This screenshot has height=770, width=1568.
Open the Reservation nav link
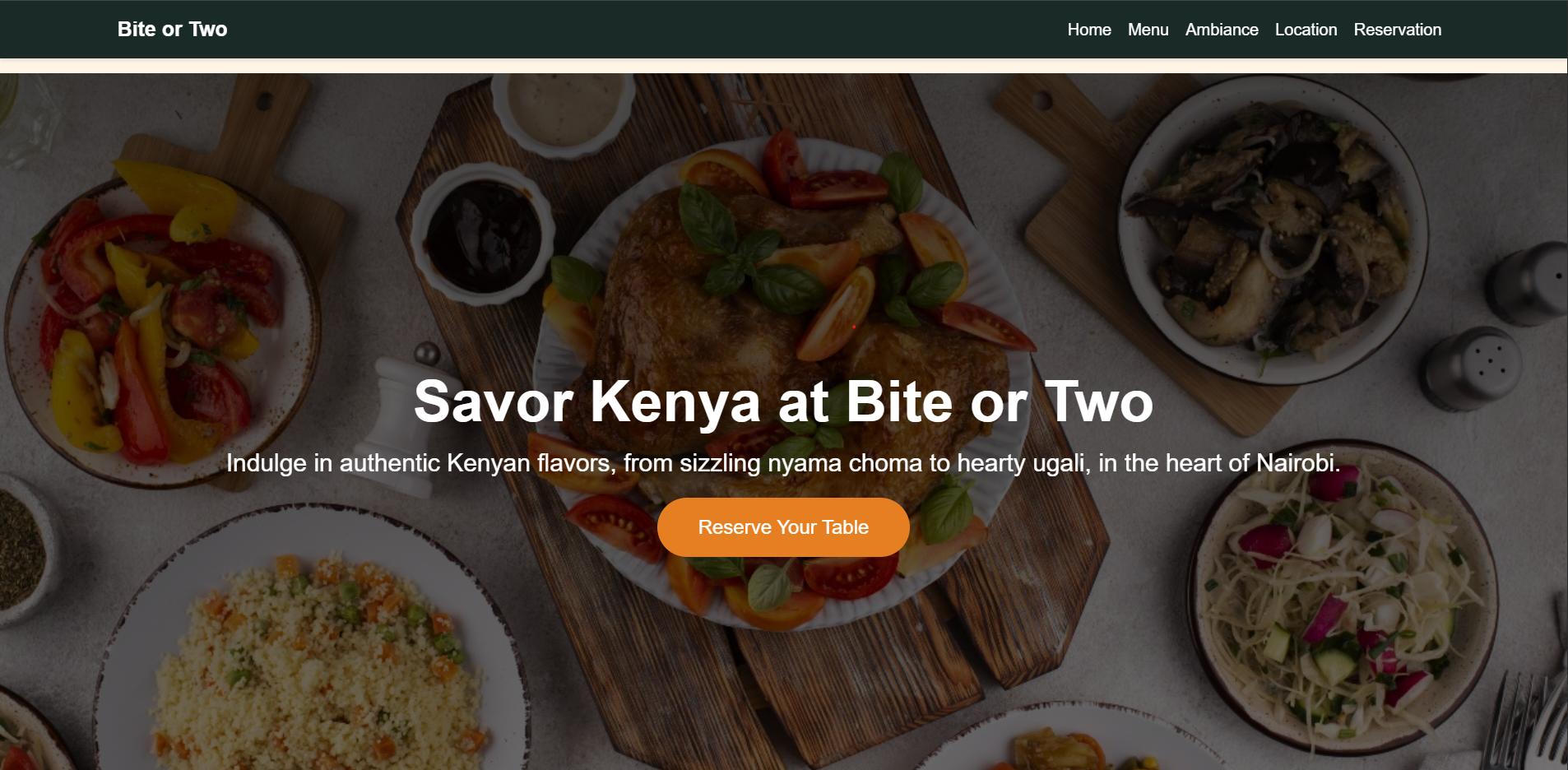(1398, 30)
